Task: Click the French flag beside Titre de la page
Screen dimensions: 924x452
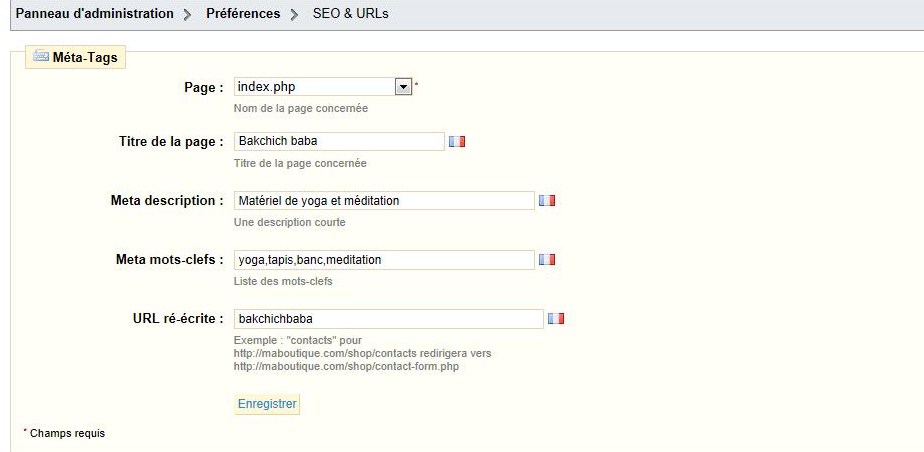Action: pyautogui.click(x=457, y=141)
